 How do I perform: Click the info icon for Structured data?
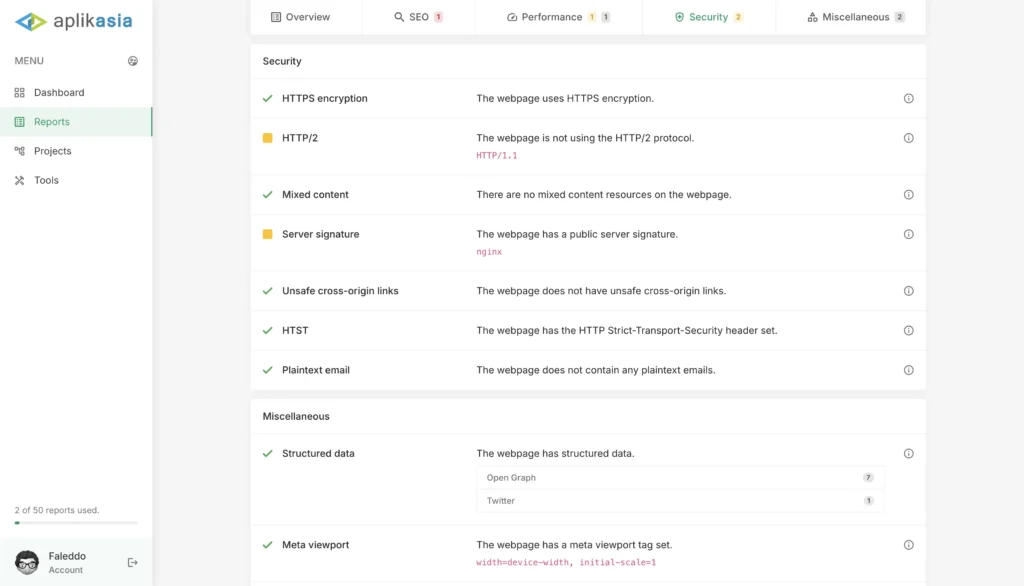[908, 454]
